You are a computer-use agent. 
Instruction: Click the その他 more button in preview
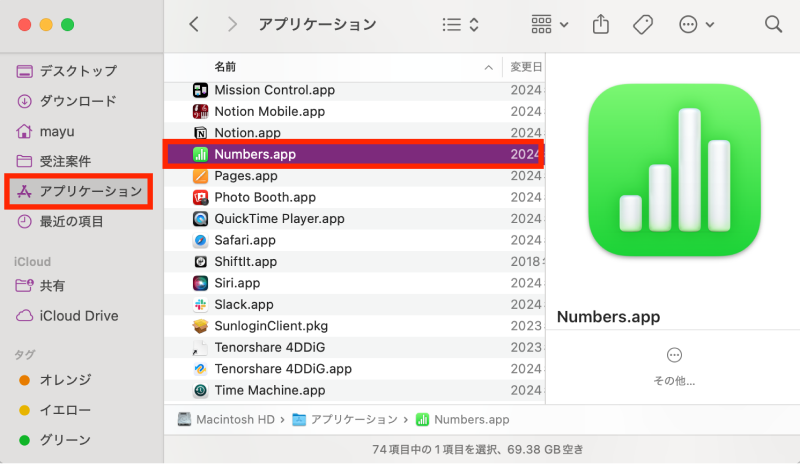(x=674, y=367)
